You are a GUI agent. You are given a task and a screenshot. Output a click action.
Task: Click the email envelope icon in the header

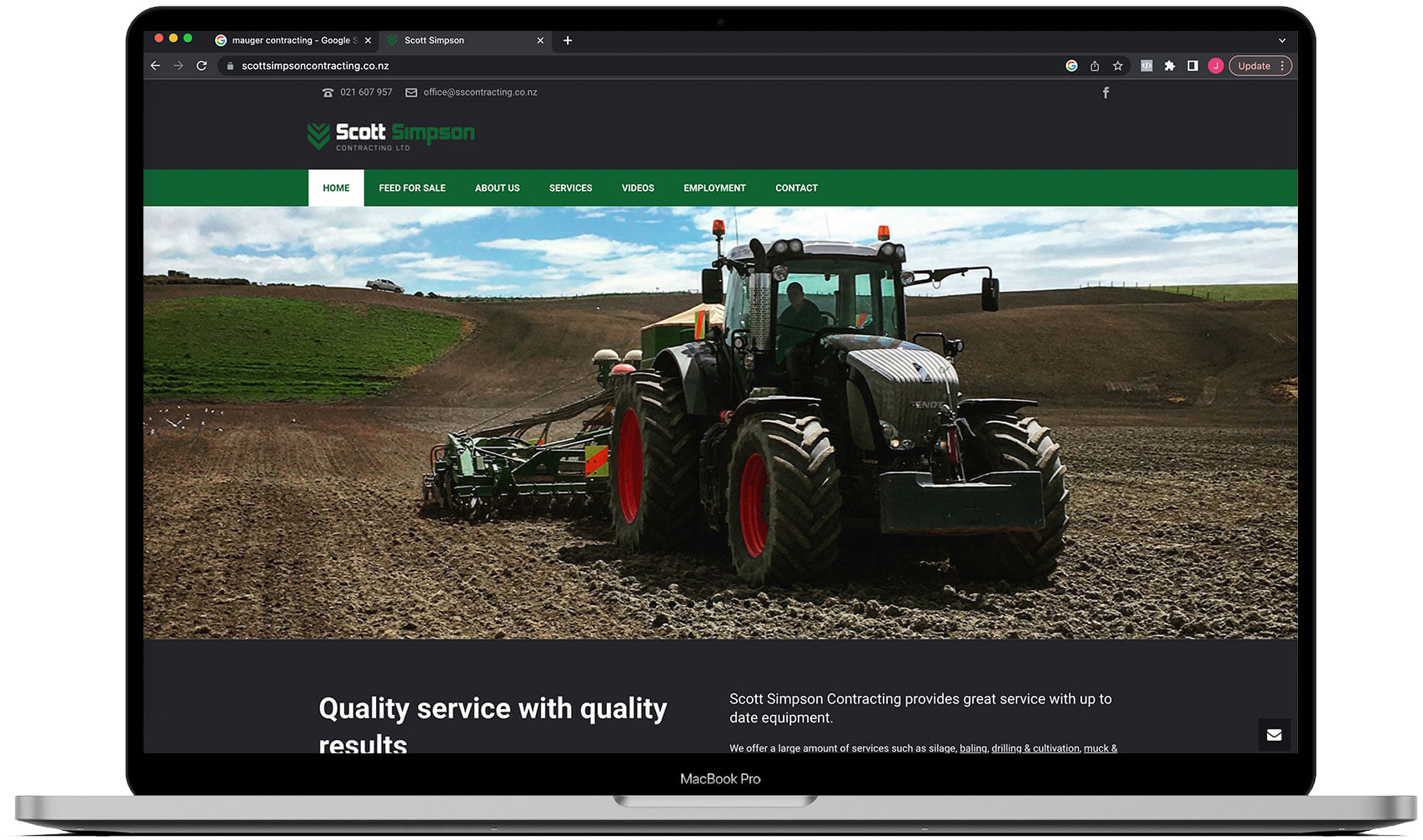410,92
